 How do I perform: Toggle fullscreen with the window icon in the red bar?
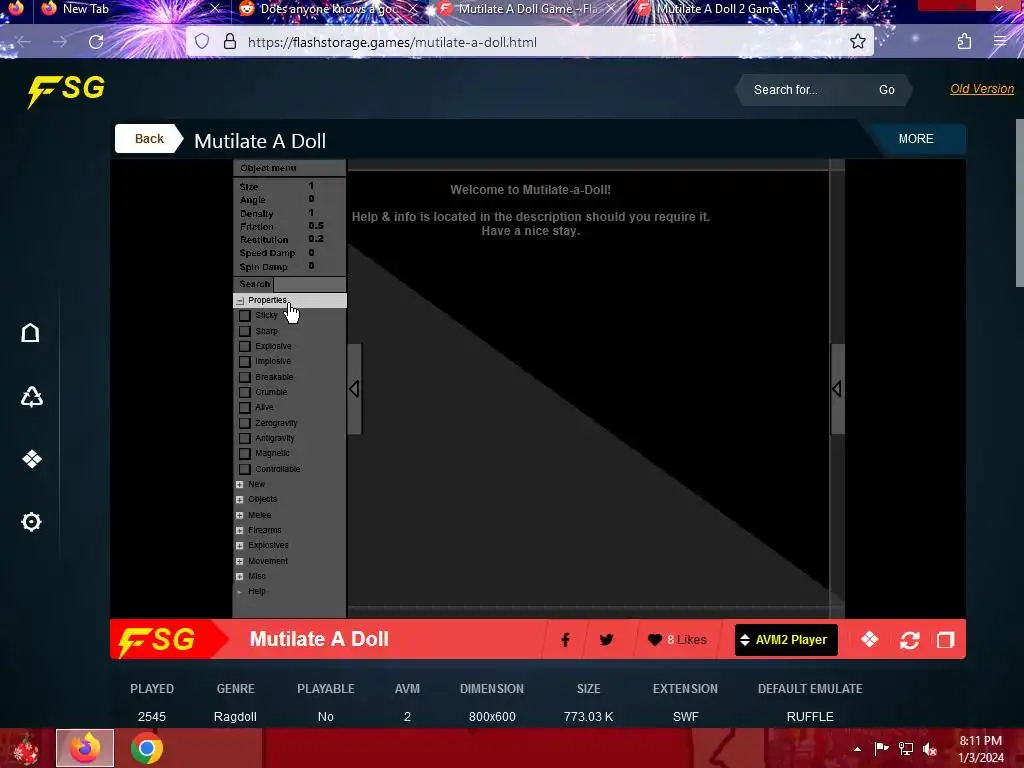point(945,640)
